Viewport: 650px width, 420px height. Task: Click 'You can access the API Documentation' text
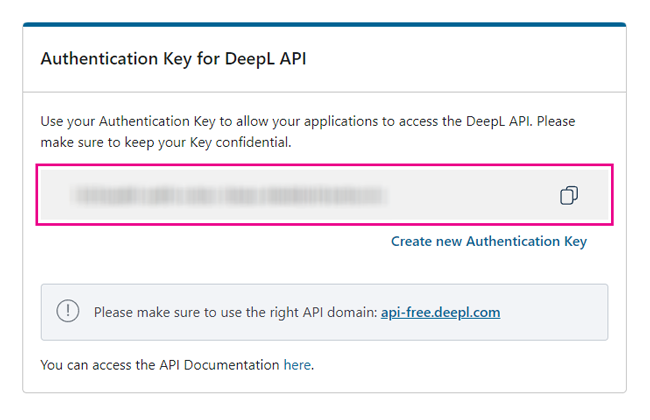160,365
